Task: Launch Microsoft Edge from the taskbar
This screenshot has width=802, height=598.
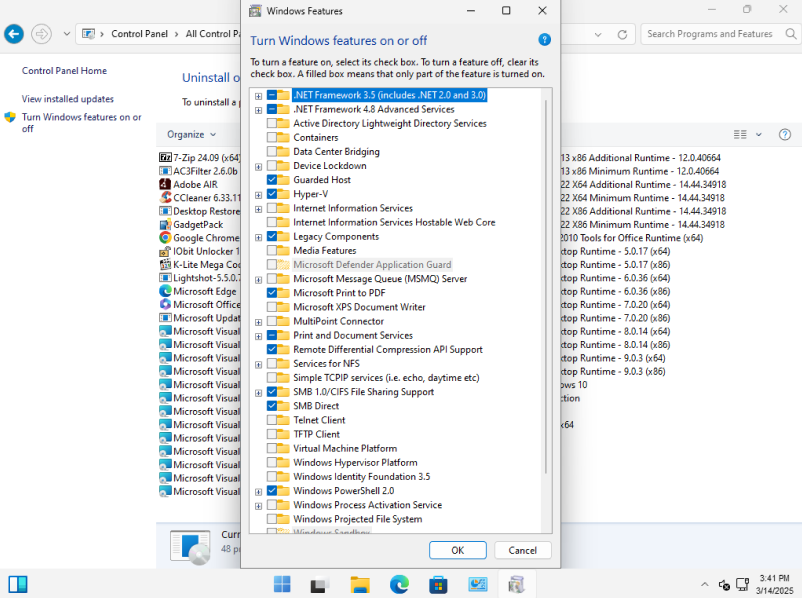Action: 399,584
